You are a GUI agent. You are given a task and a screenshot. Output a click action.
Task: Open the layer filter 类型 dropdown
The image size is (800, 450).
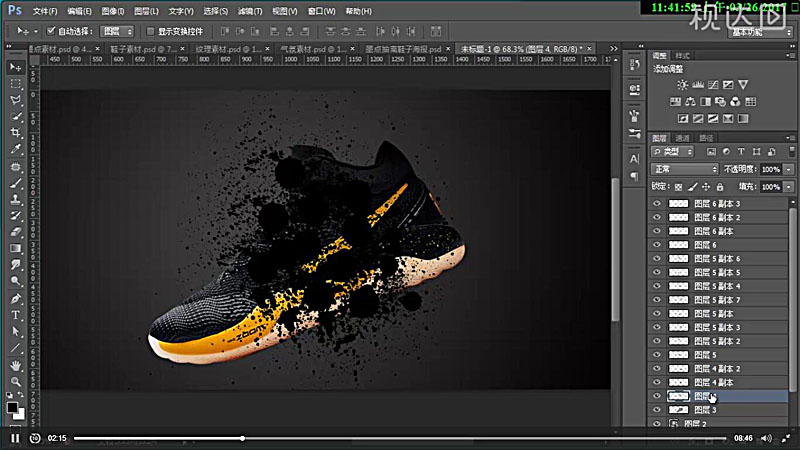click(672, 152)
